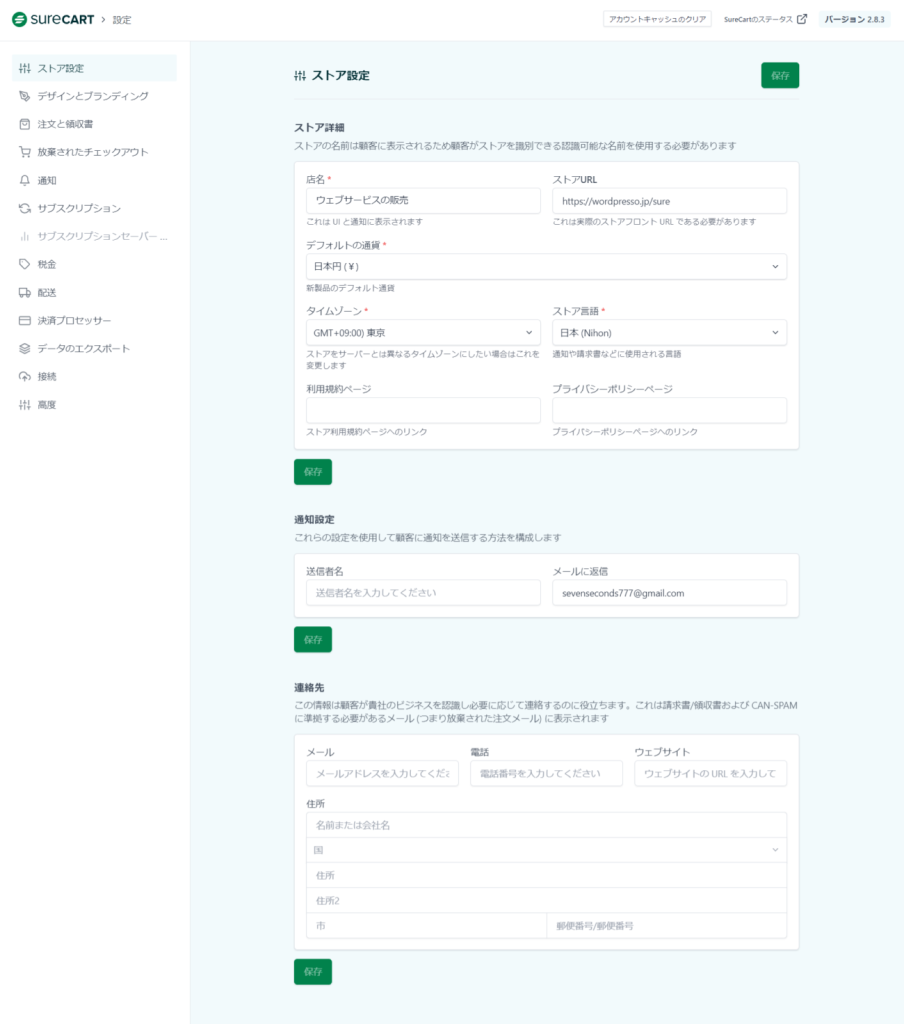The width and height of the screenshot is (904, 1024).
Task: Click the SureCart logo icon
Action: 19,20
